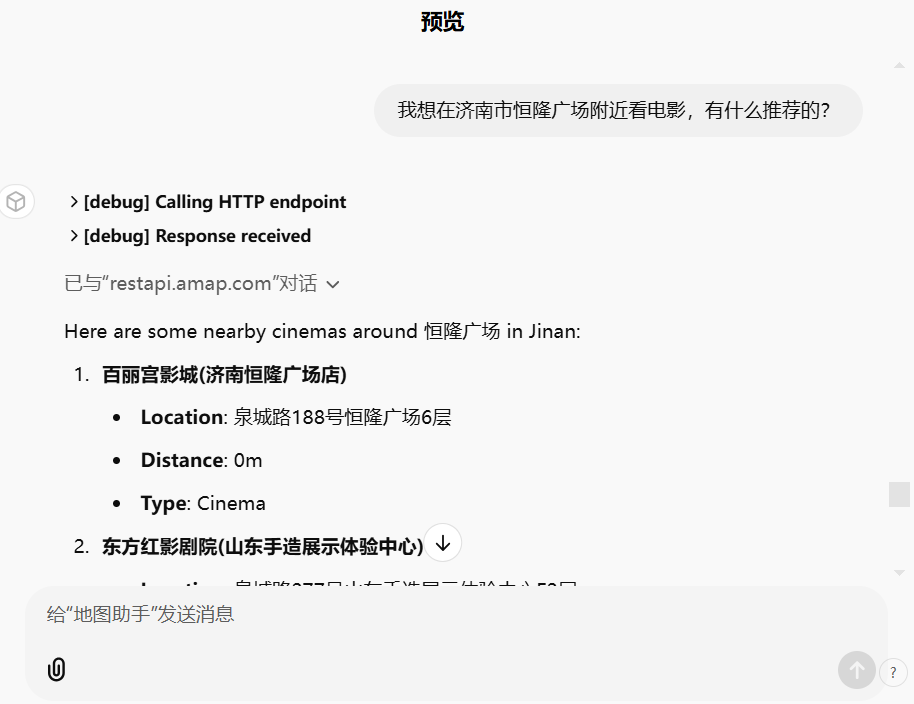Focus the "给地图助手发送消息" input field
Viewport: 914px width, 704px height.
click(x=440, y=614)
